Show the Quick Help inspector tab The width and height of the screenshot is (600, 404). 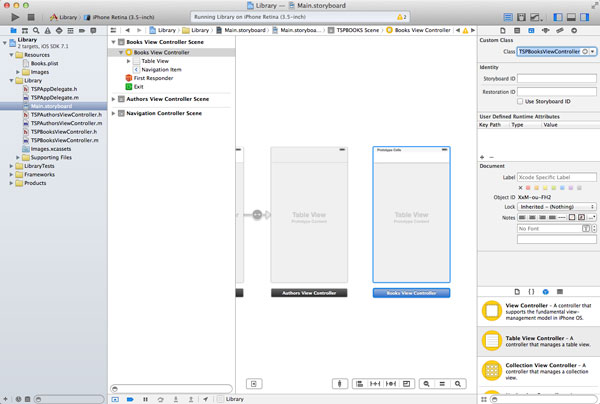click(x=517, y=30)
